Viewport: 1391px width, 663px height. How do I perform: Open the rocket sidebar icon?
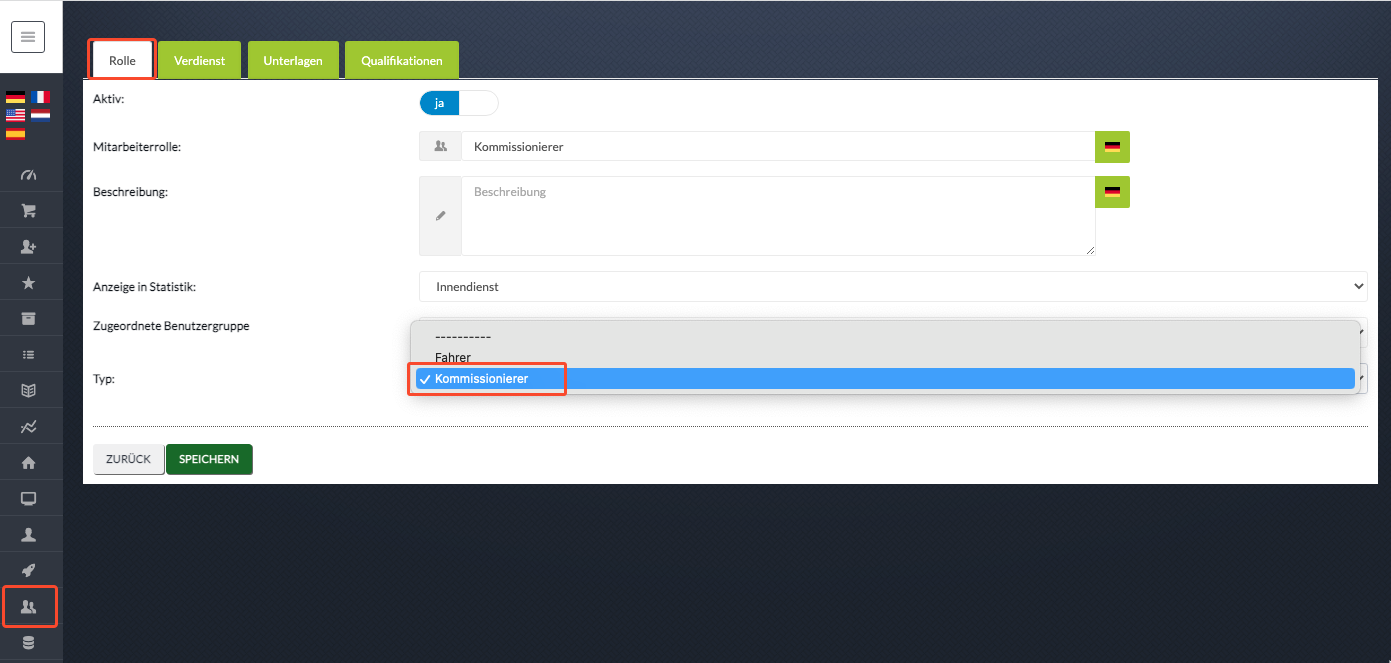[29, 570]
